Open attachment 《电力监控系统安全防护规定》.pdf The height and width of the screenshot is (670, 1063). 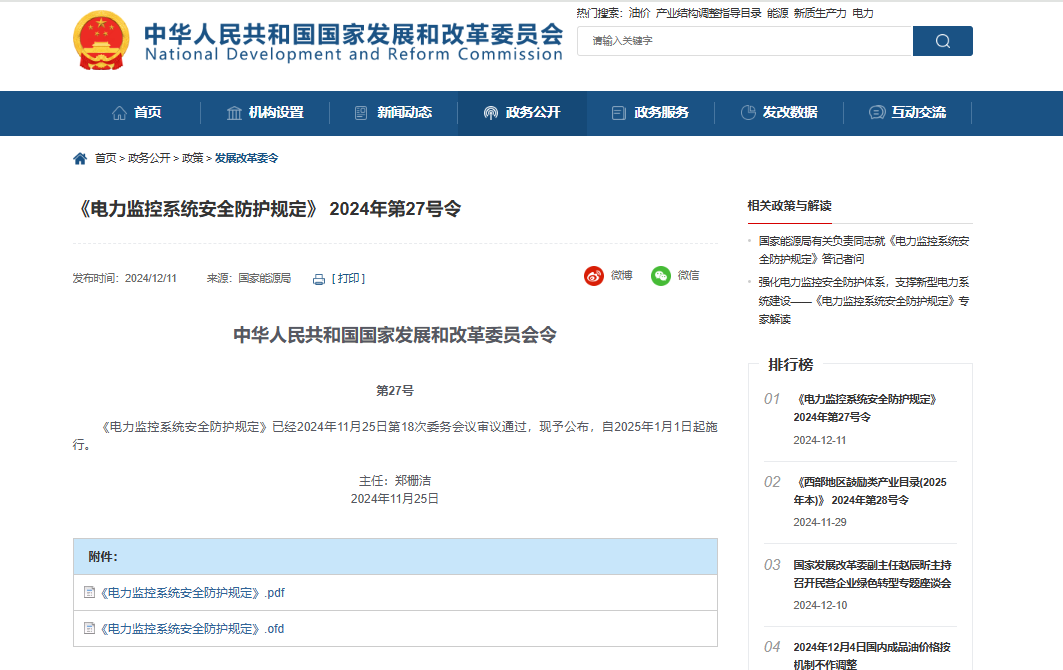pos(193,593)
